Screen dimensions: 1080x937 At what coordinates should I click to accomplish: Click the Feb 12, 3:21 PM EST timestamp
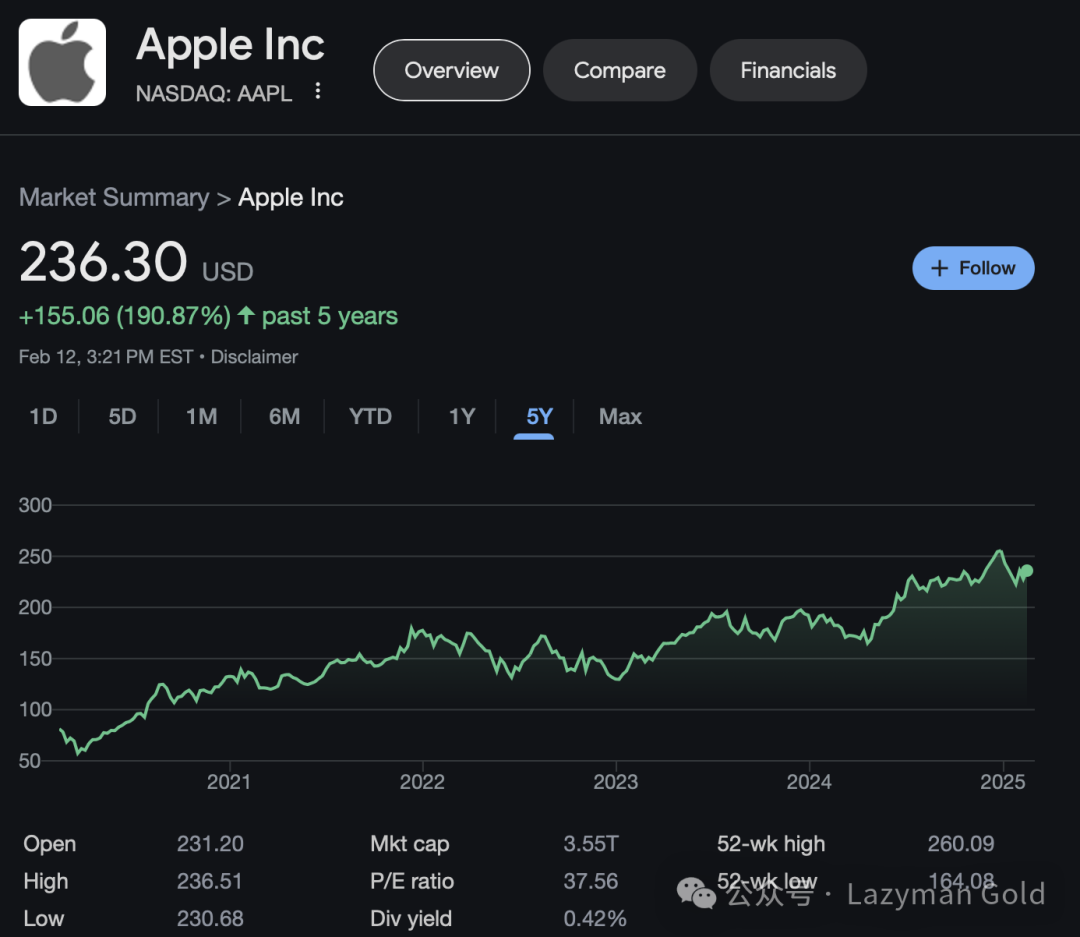(x=106, y=357)
